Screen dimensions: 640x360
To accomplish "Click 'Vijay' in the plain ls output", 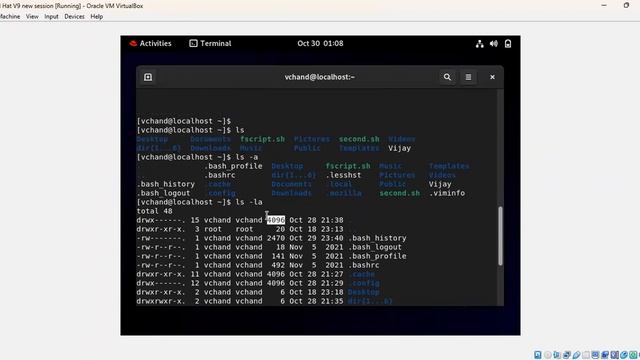I will point(400,148).
